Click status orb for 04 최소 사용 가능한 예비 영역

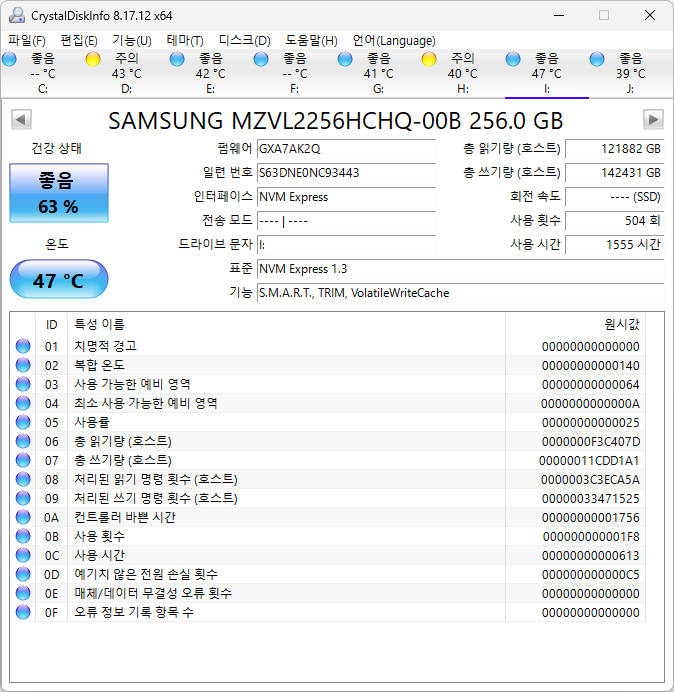coord(23,403)
